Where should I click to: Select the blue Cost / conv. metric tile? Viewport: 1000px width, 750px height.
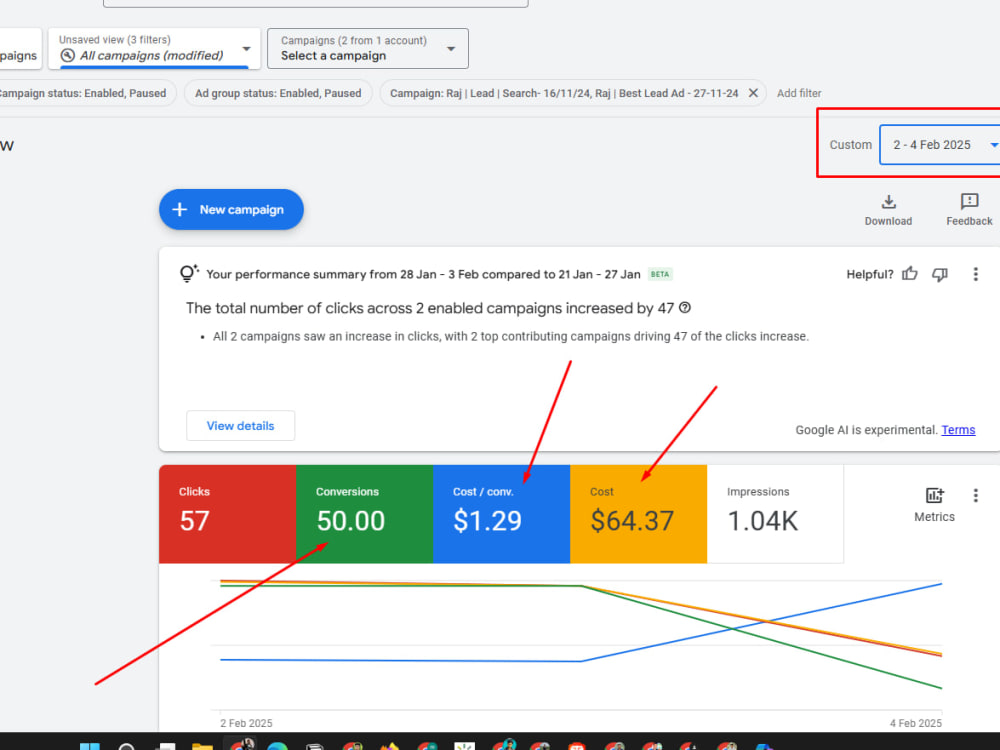pos(501,514)
